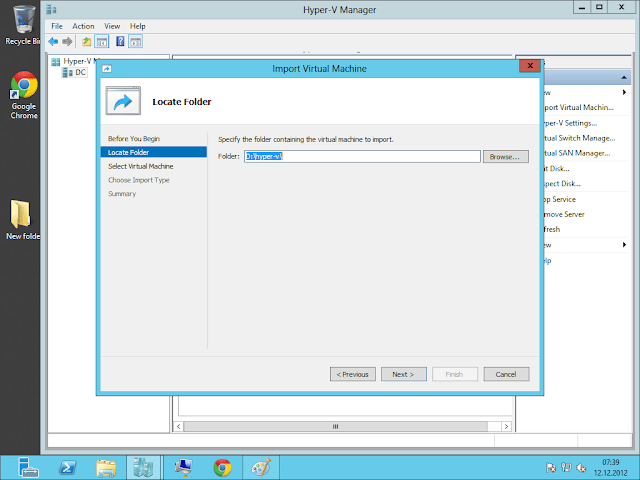Open Server Manager from the taskbar
Image resolution: width=640 pixels, height=480 pixels.
click(x=28, y=467)
